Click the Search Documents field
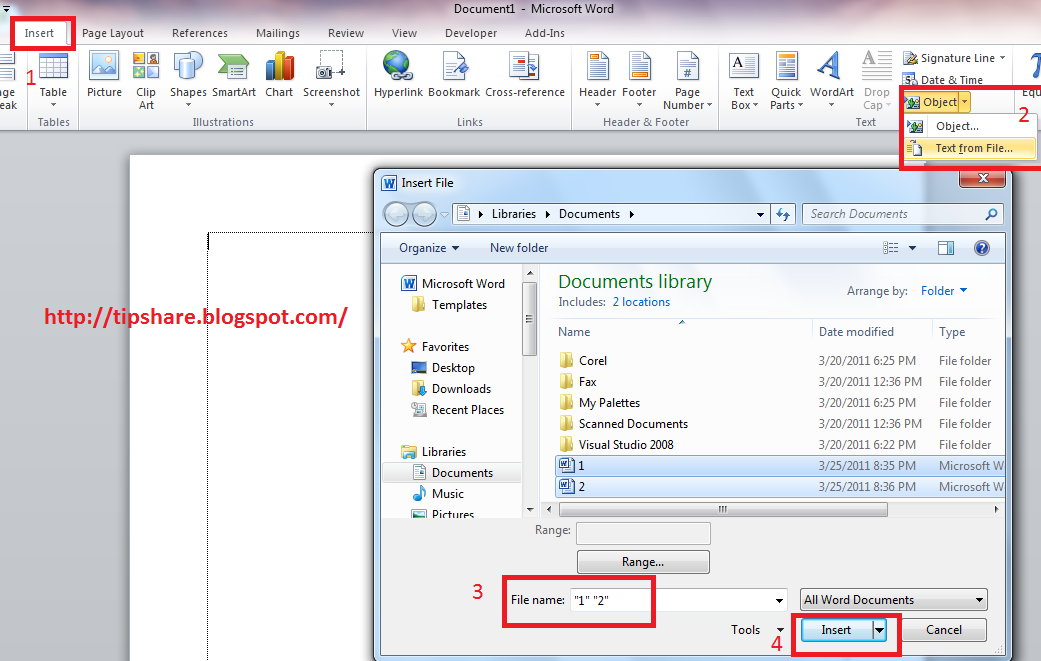 [893, 214]
